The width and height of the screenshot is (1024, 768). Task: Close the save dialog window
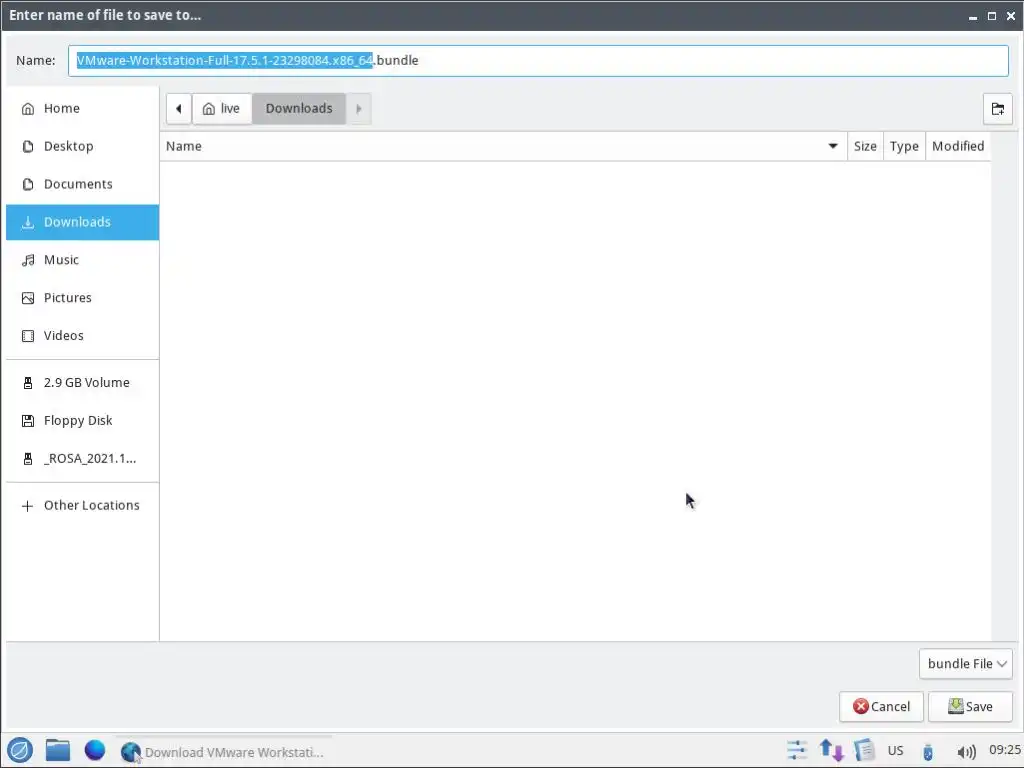click(x=1010, y=16)
